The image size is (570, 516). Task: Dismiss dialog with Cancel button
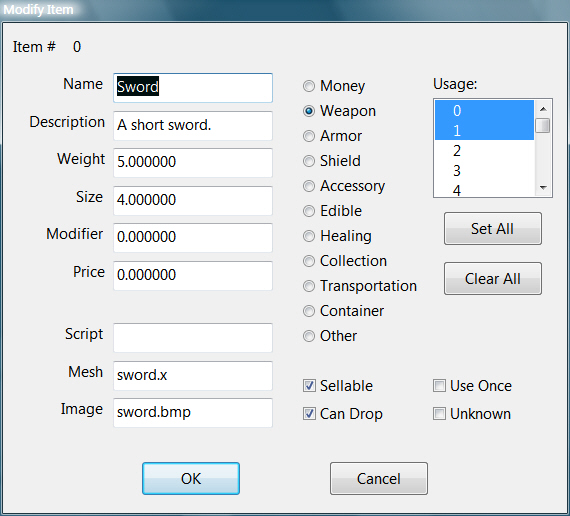point(379,479)
